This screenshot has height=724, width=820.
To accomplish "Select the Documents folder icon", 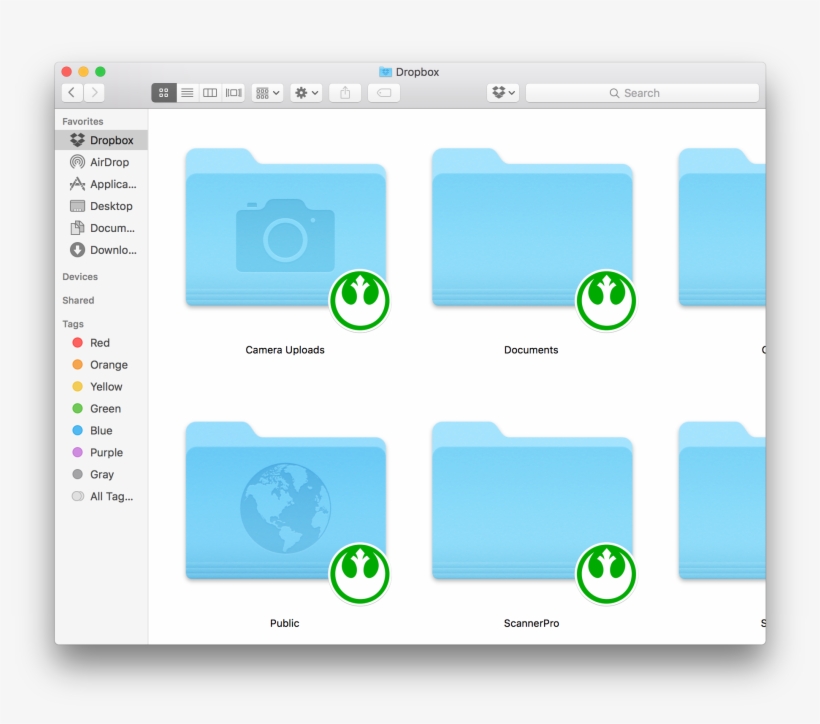I will 532,228.
